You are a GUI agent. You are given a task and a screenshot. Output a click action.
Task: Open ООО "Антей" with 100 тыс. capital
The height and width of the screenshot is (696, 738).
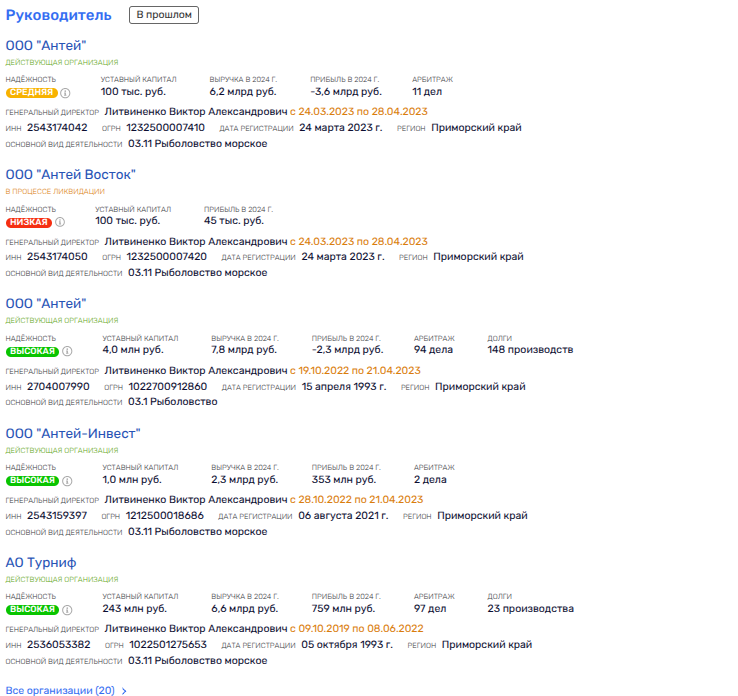[x=46, y=46]
